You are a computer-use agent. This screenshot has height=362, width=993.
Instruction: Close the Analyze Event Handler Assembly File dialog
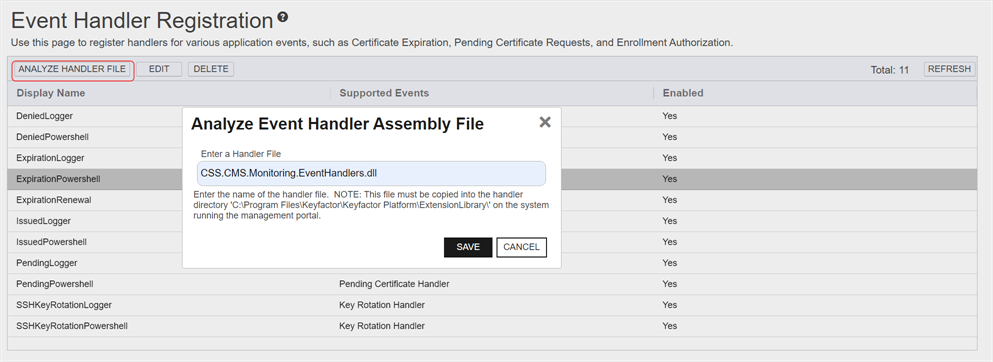click(x=545, y=122)
